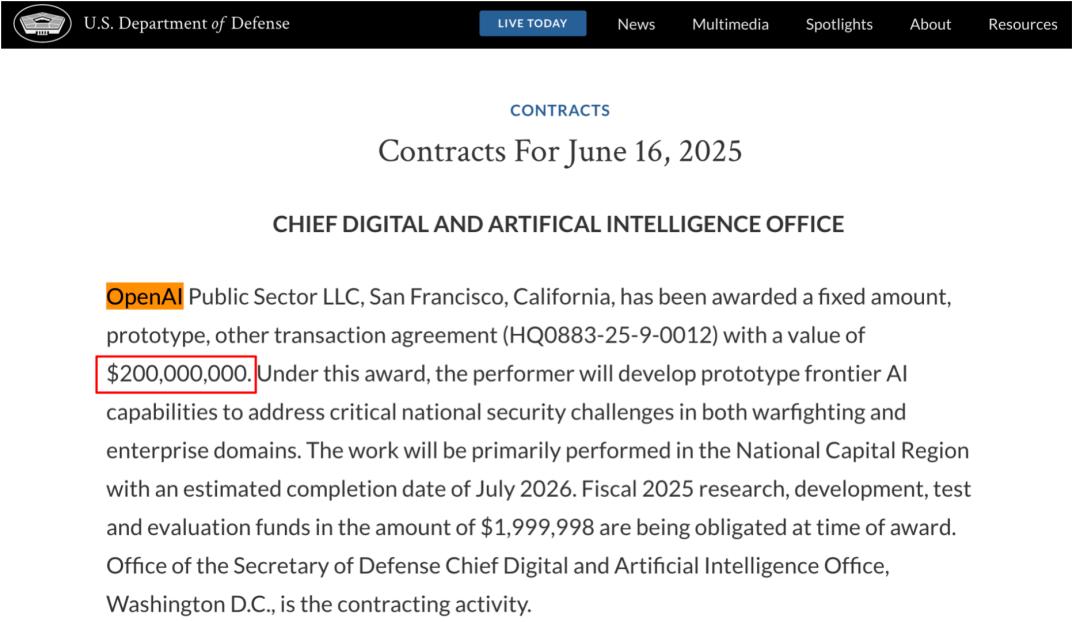Image resolution: width=1080 pixels, height=622 pixels.
Task: Click the Contracts For June 16, 2025 heading
Action: pos(560,151)
